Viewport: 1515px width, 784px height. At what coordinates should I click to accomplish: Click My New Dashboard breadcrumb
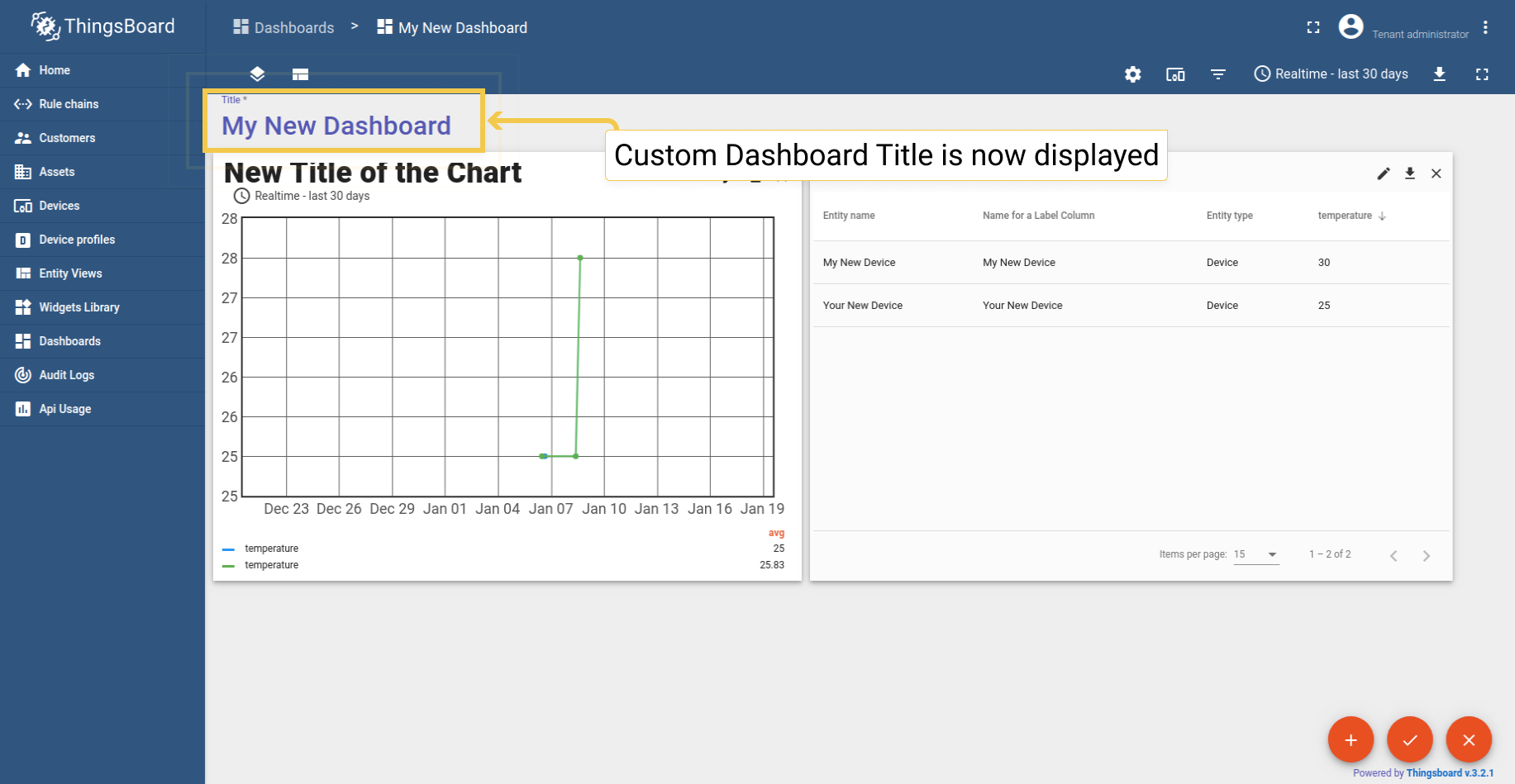pos(452,27)
